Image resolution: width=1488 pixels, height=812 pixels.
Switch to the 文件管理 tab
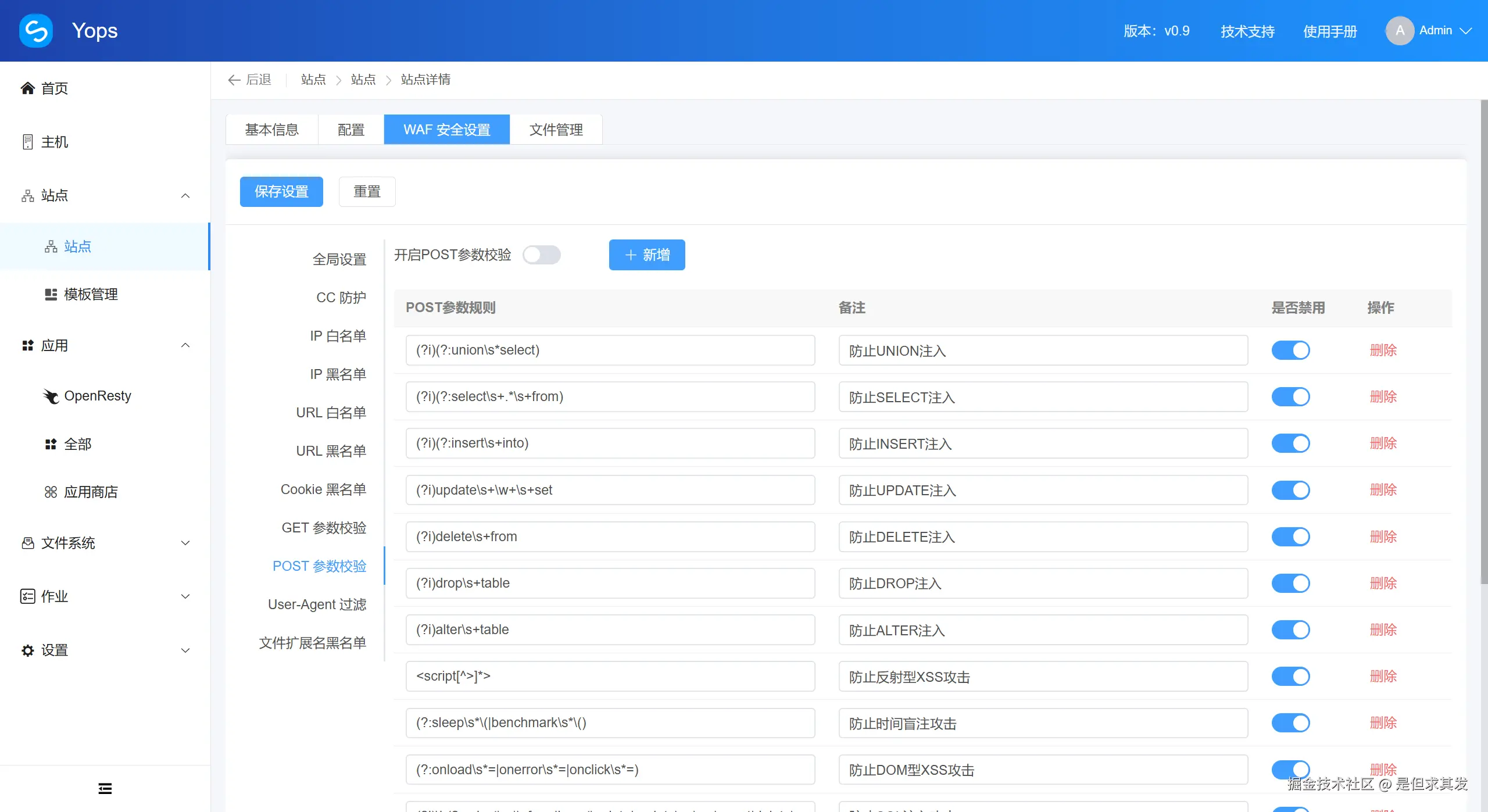[x=556, y=130]
